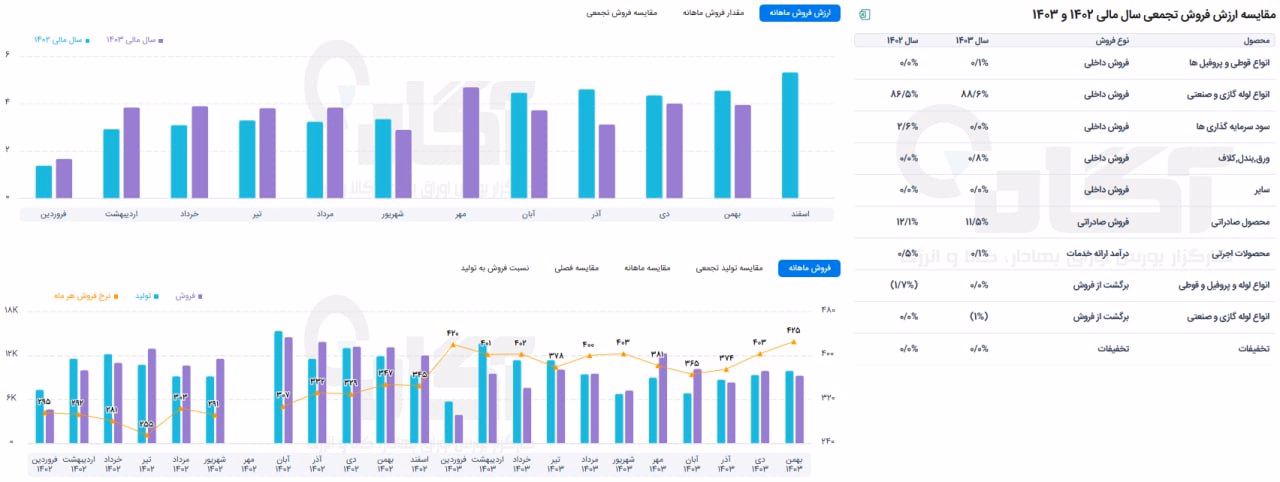Click the '۸۶/۵%' value in the table
This screenshot has height=482, width=1280.
(904, 95)
